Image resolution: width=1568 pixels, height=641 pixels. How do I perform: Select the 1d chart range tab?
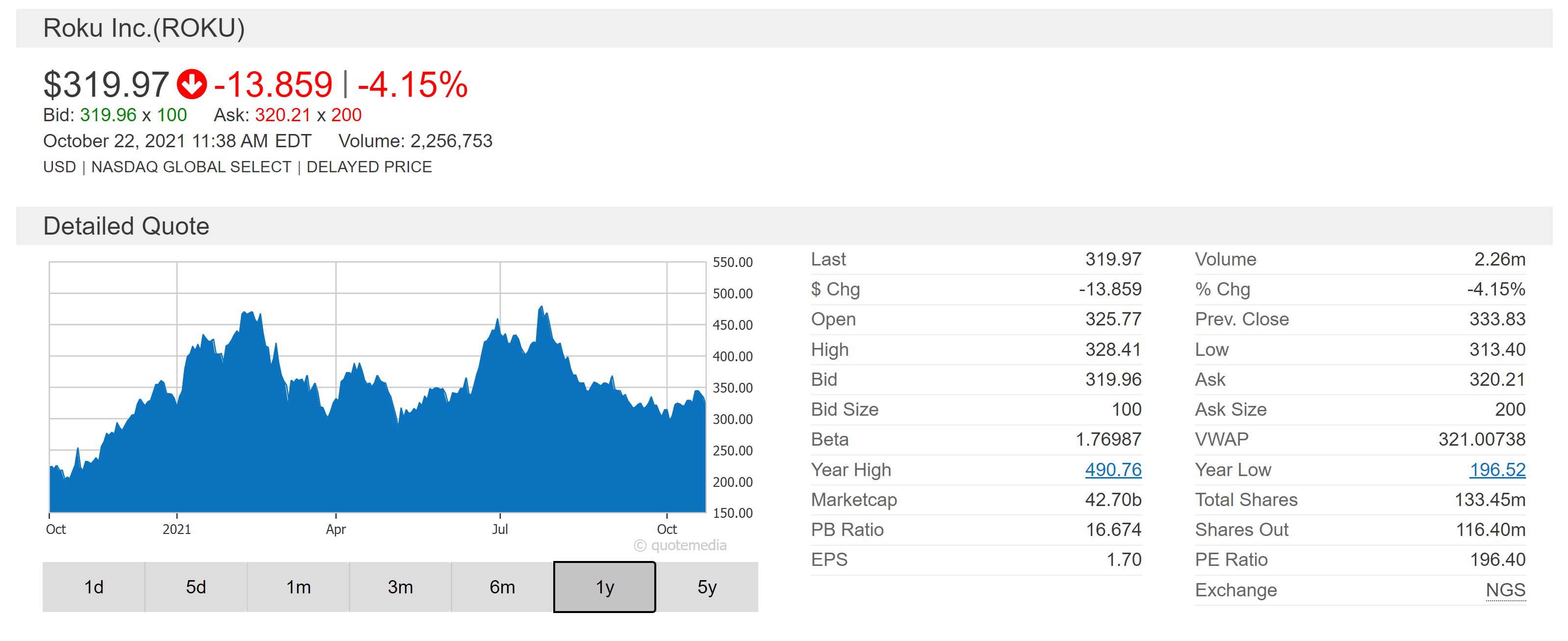click(x=94, y=587)
